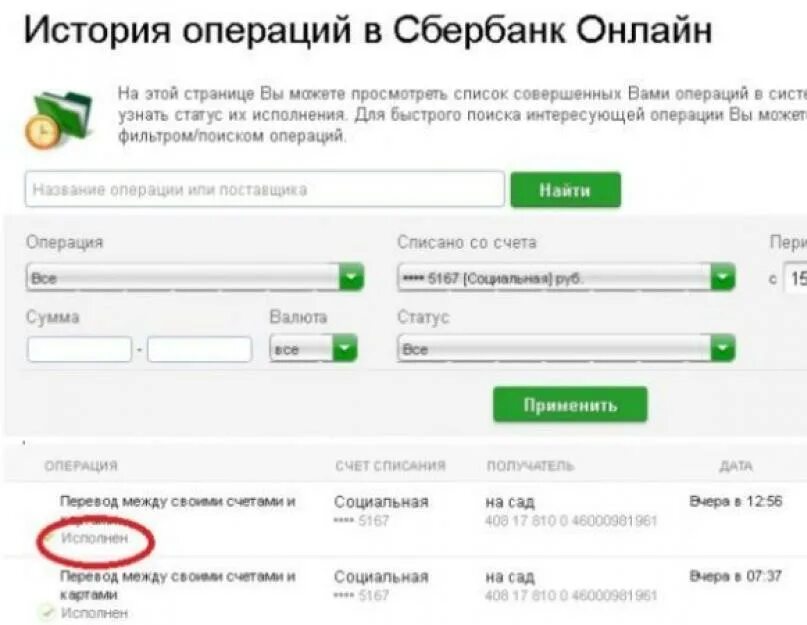Click the arrow of the 5167 Социальная dropdown
The height and width of the screenshot is (625, 807).
(723, 278)
